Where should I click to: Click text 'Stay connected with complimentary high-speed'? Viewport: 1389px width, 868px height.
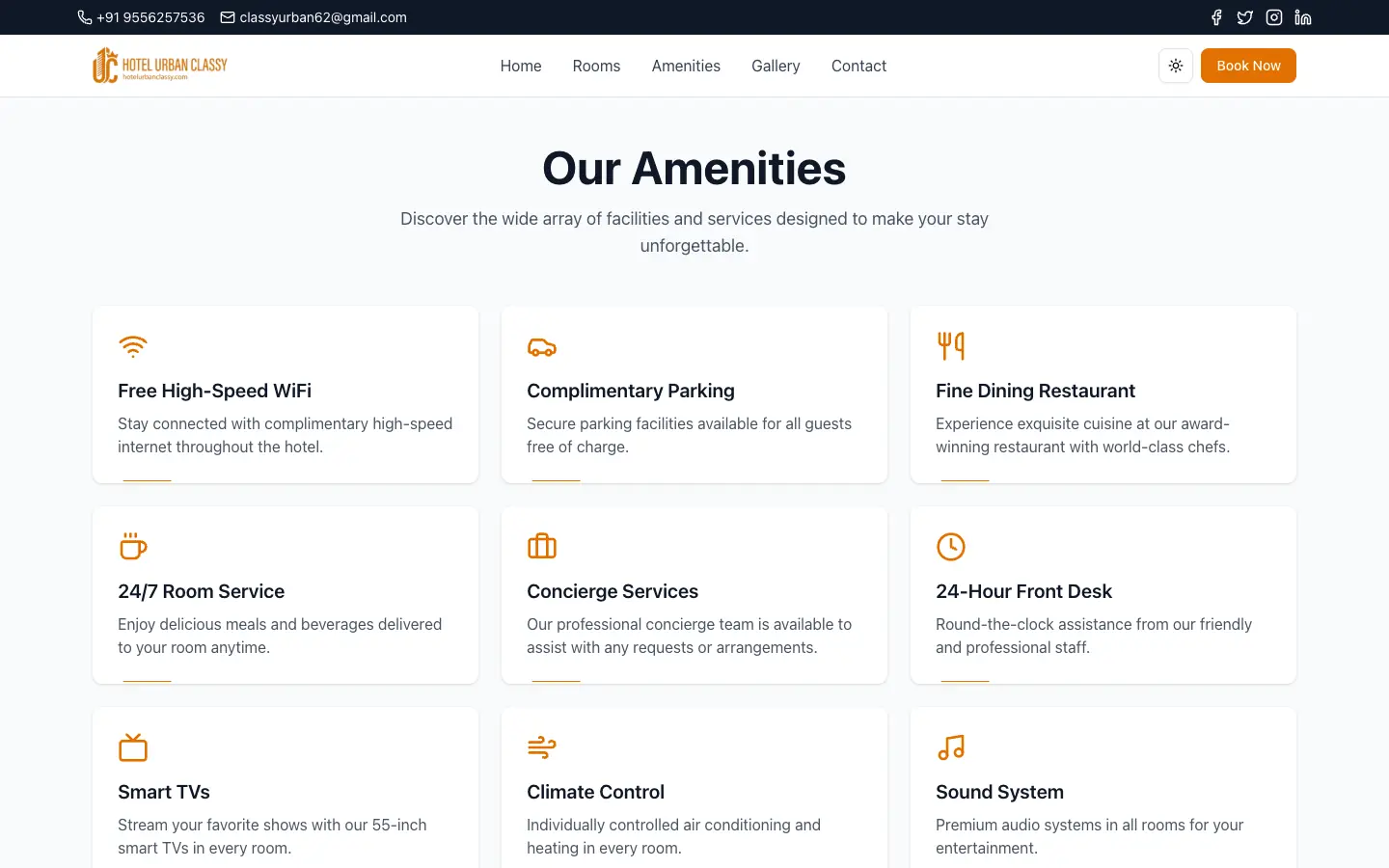point(285,423)
